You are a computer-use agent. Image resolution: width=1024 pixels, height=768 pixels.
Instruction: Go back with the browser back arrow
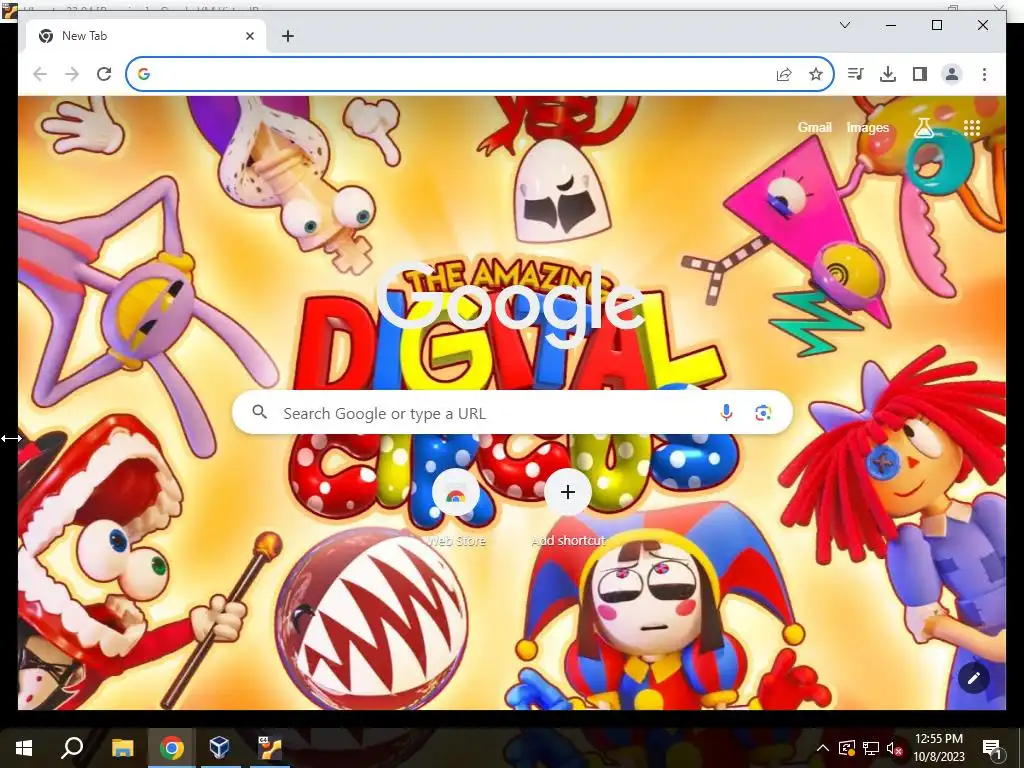[x=40, y=74]
